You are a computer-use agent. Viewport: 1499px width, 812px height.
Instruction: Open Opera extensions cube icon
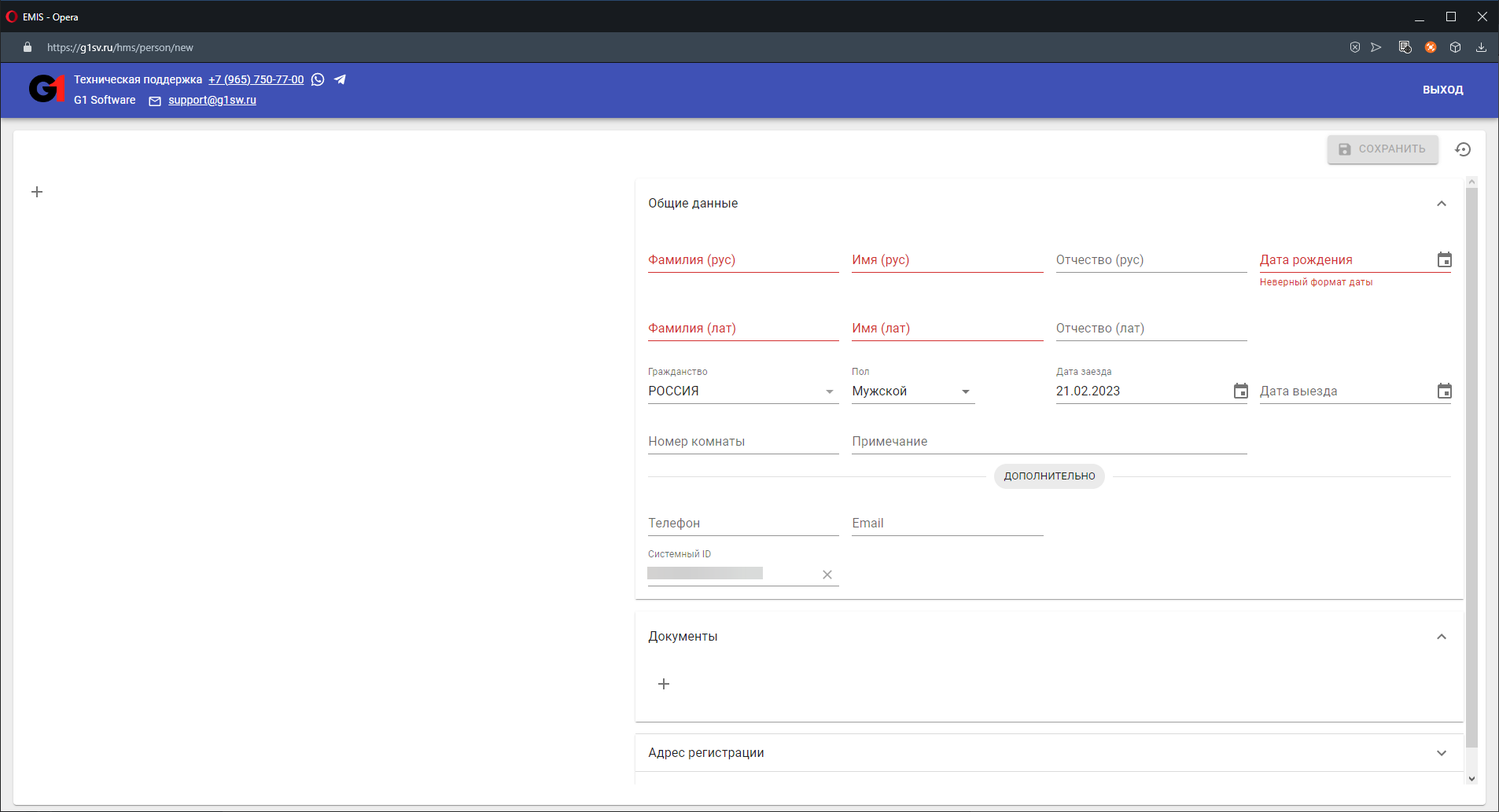tap(1456, 47)
